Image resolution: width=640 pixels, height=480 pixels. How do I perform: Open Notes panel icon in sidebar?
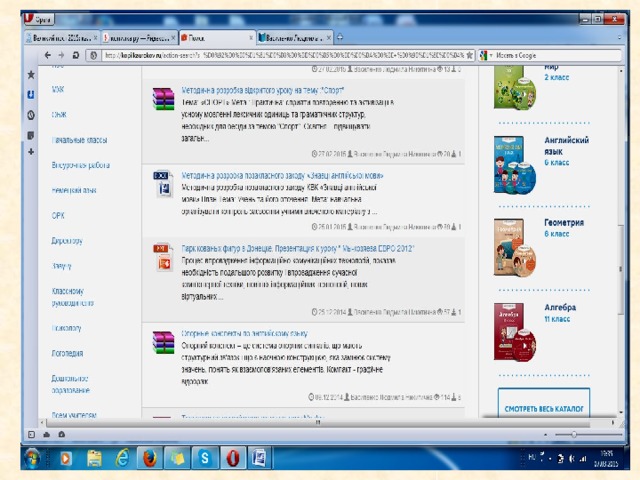point(31,135)
